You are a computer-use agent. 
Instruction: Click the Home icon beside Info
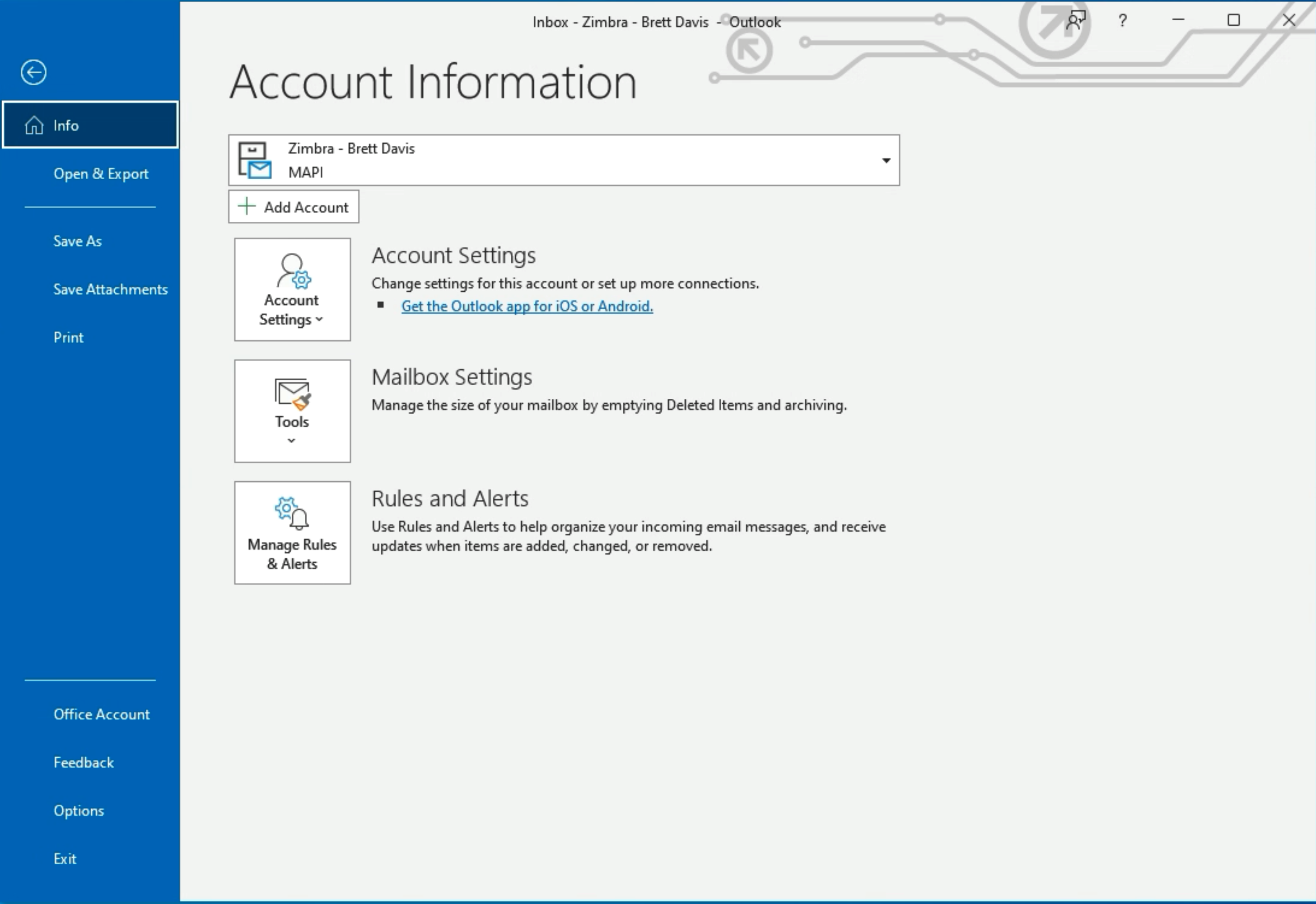(x=34, y=125)
